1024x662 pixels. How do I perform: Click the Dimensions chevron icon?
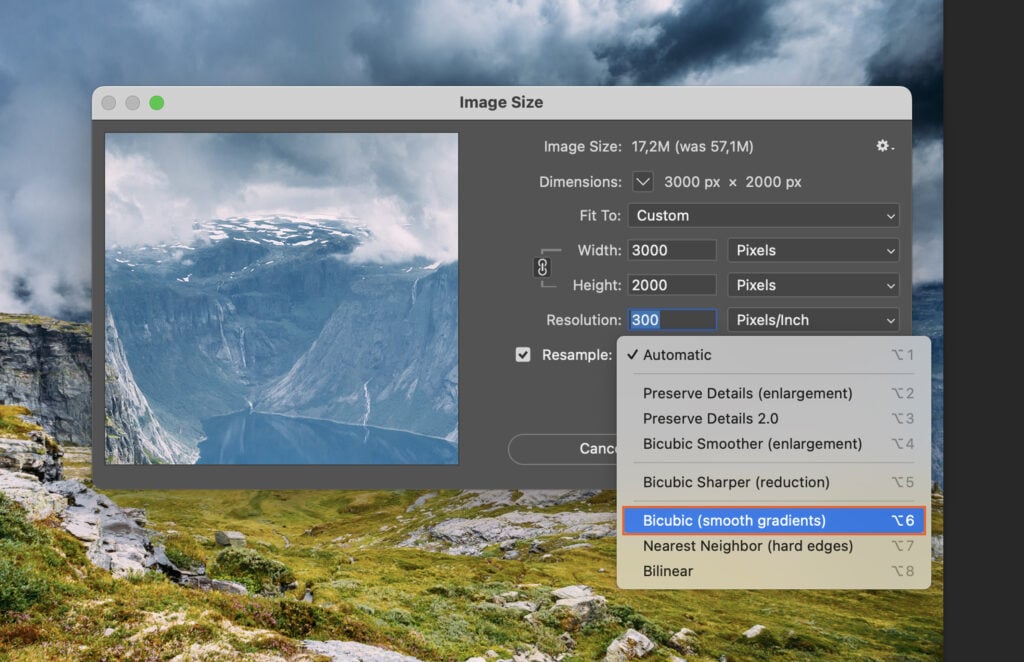[x=641, y=182]
